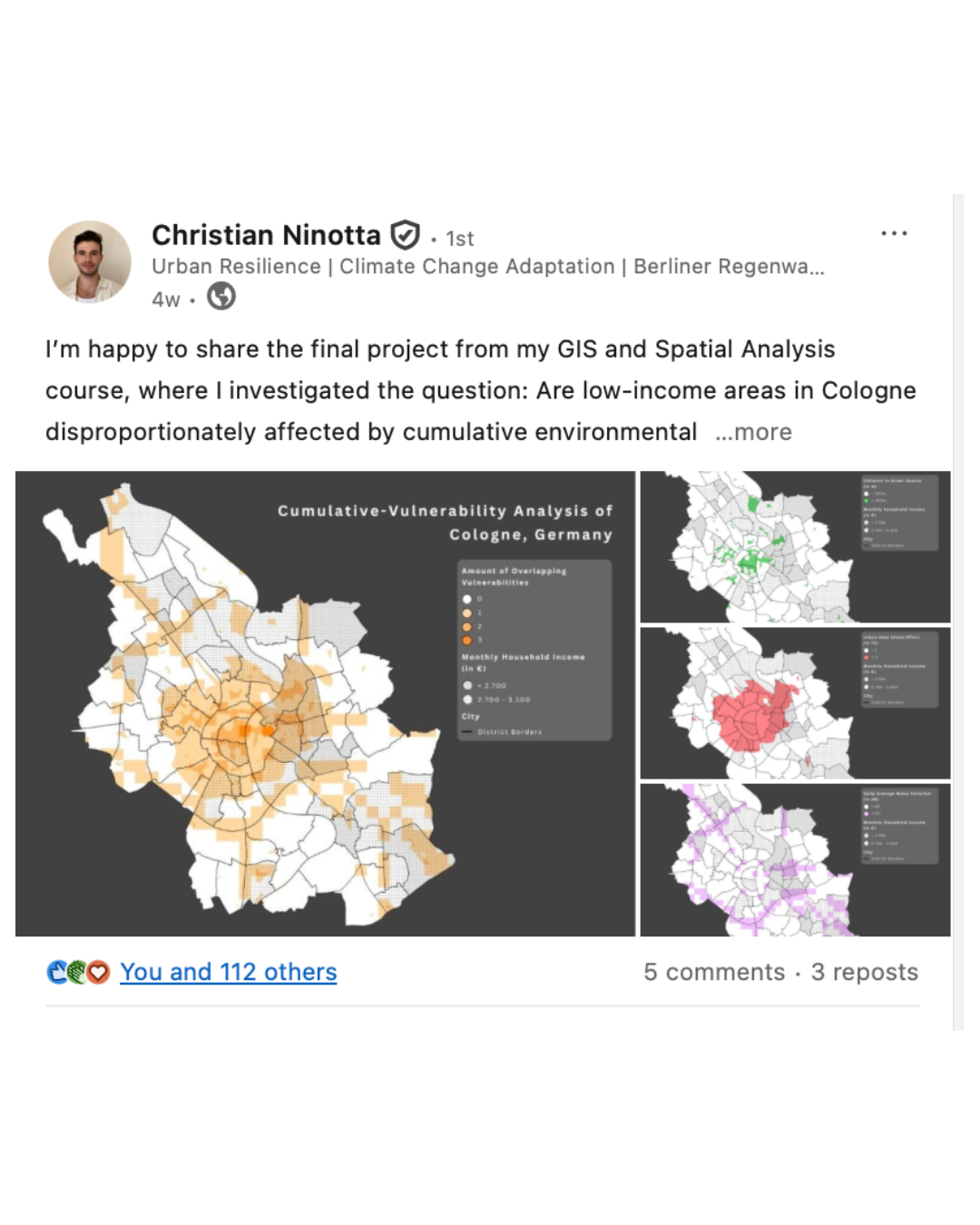This screenshot has width=980, height=1225.
Task: Expand the post text via "...more"
Action: point(756,432)
